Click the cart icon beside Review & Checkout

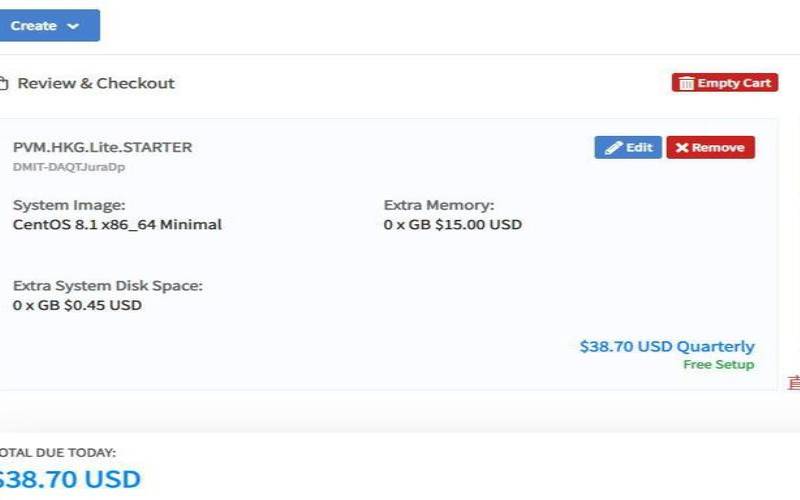(x=4, y=84)
